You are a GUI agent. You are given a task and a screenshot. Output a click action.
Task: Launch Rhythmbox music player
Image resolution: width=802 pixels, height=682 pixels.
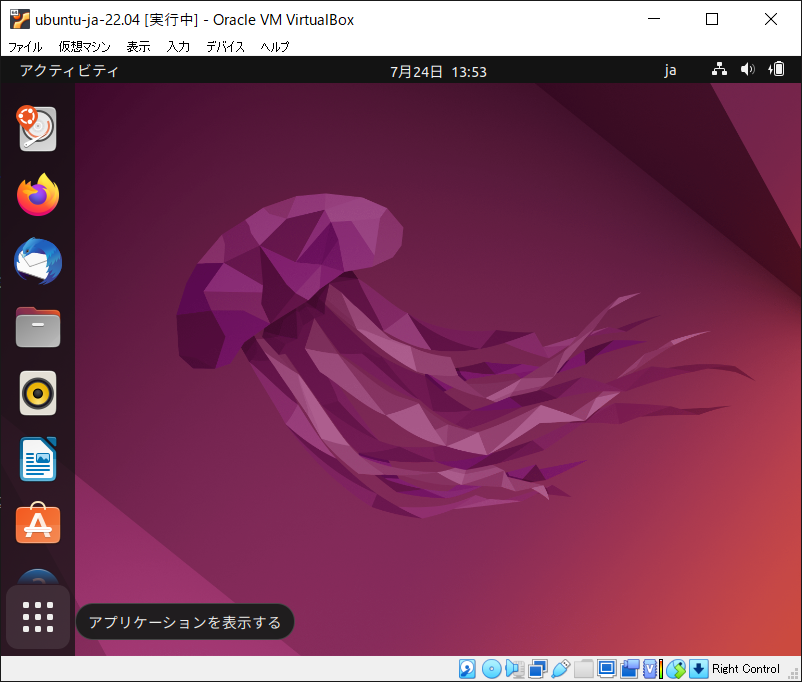pos(38,393)
